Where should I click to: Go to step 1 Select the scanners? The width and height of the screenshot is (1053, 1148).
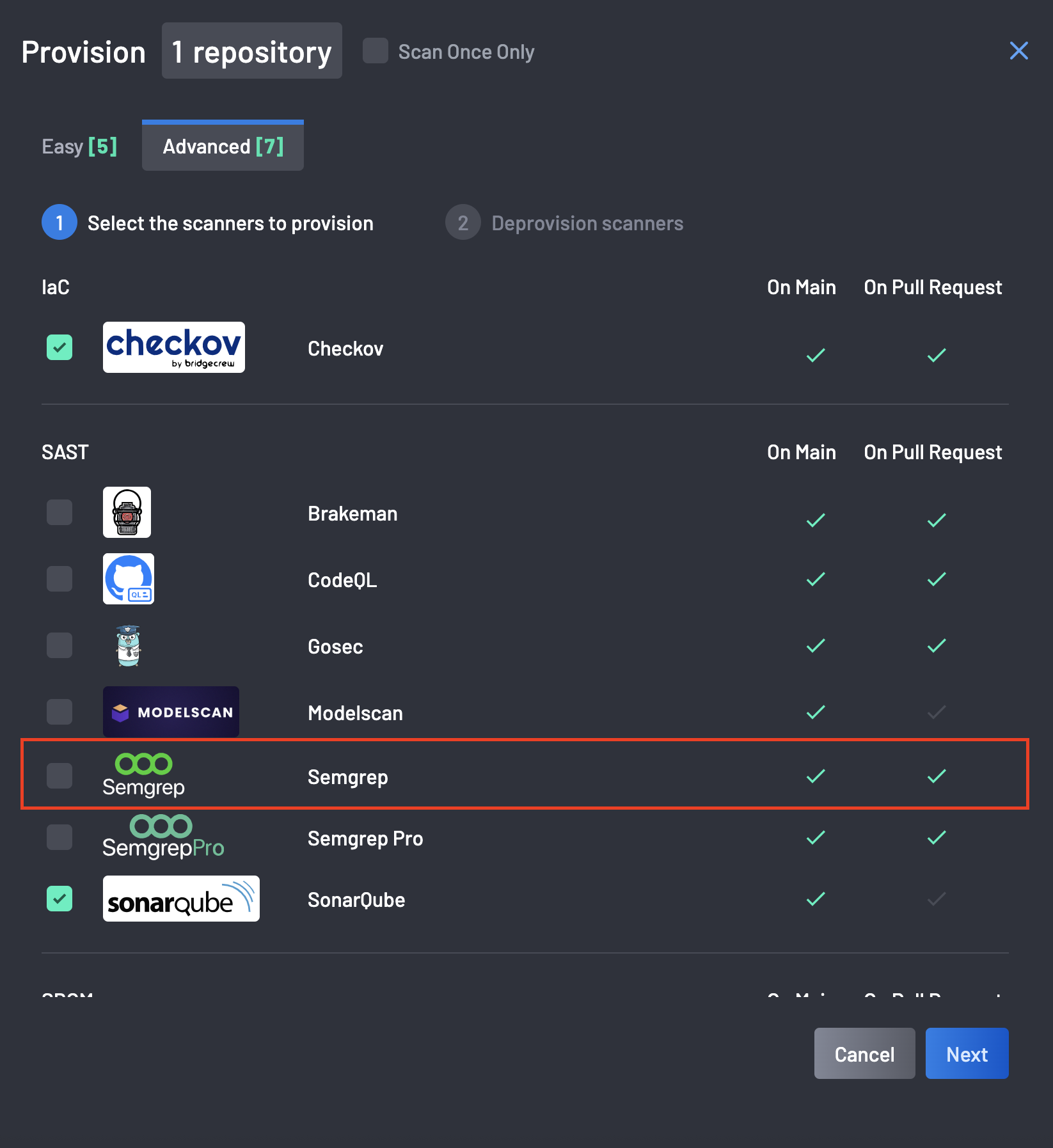click(x=207, y=223)
